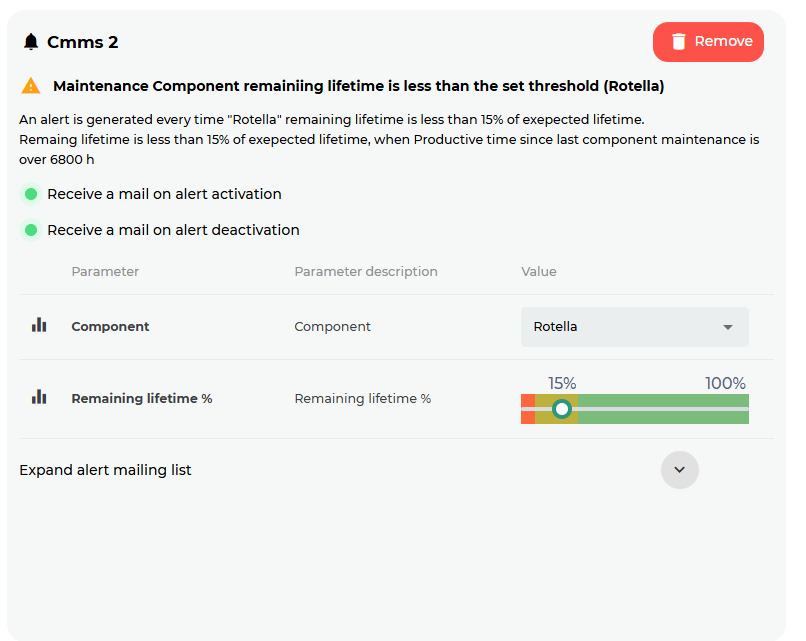Image resolution: width=806 pixels, height=641 pixels.
Task: Click the Cmms 2 alert title
Action: [x=83, y=42]
